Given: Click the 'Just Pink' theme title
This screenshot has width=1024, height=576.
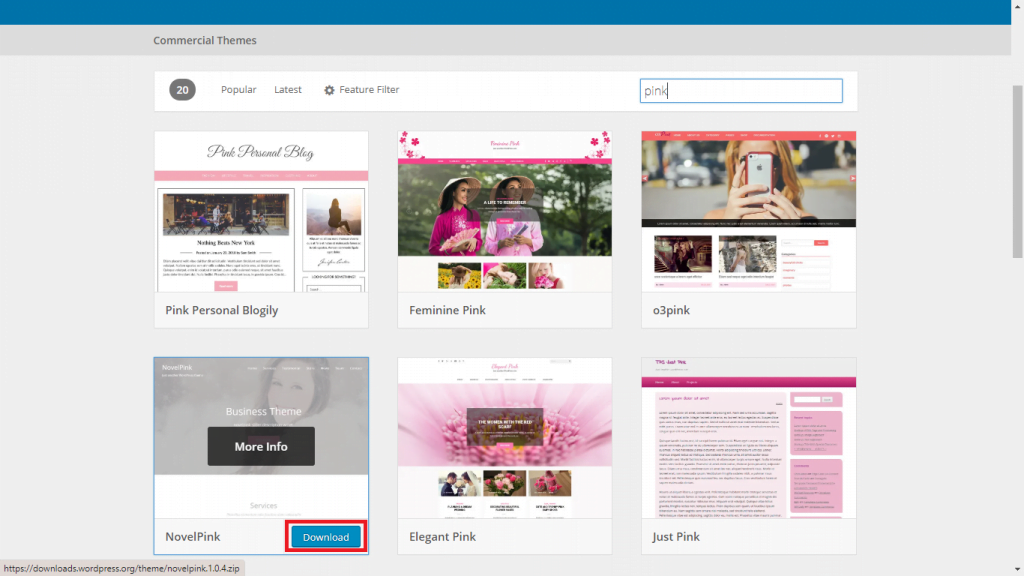Looking at the screenshot, I should click(677, 536).
